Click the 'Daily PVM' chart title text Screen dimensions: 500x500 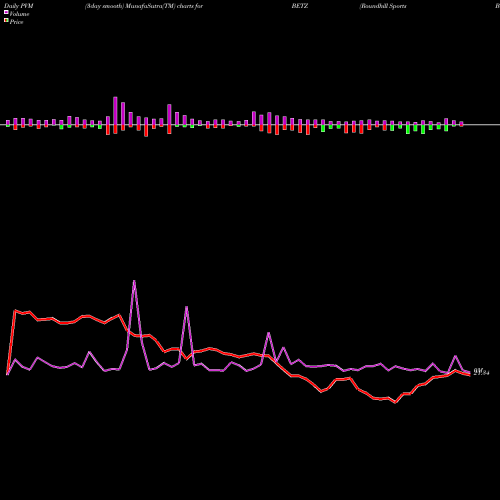click(x=19, y=6)
